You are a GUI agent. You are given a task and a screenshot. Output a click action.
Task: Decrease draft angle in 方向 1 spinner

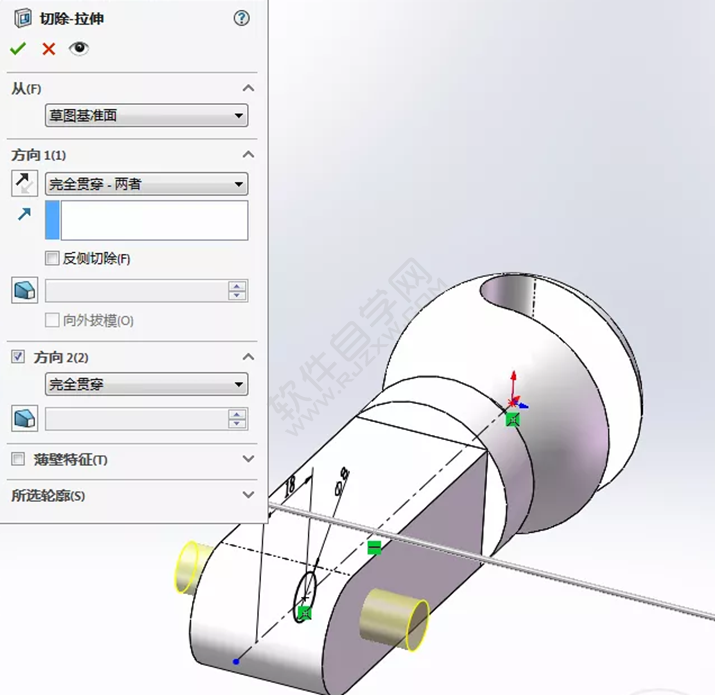[237, 296]
